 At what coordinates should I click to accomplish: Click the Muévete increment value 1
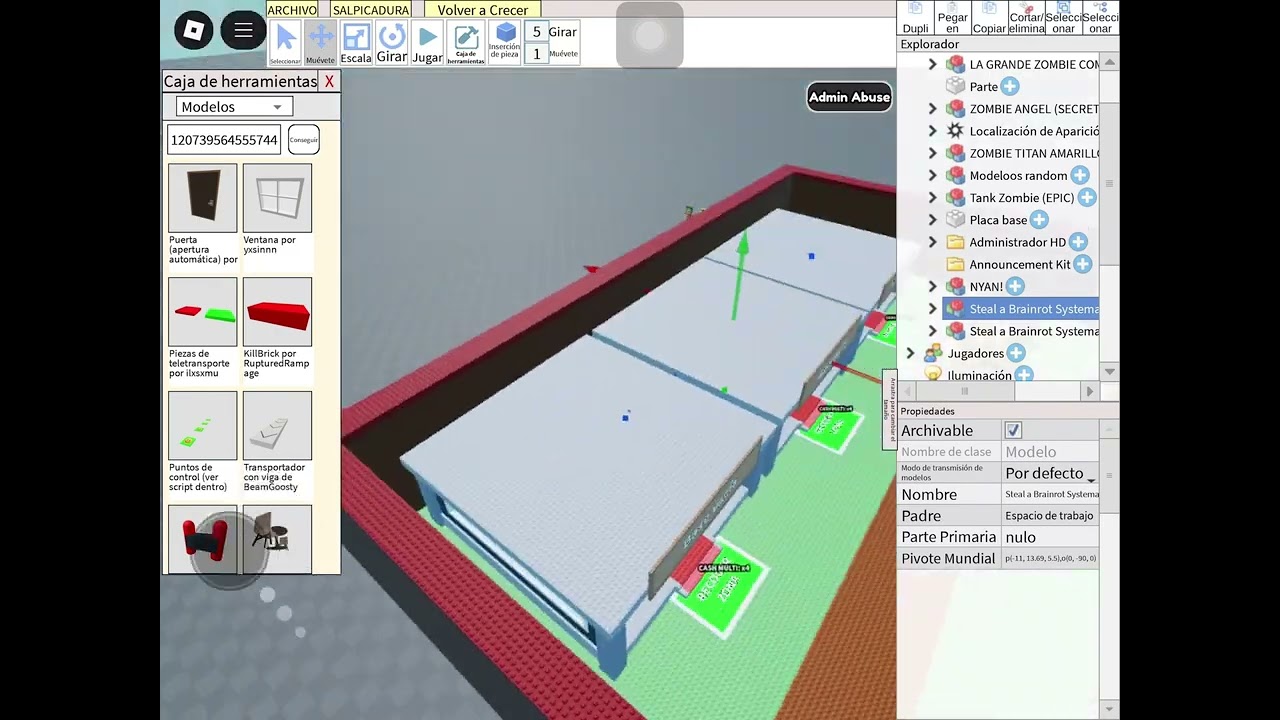537,54
